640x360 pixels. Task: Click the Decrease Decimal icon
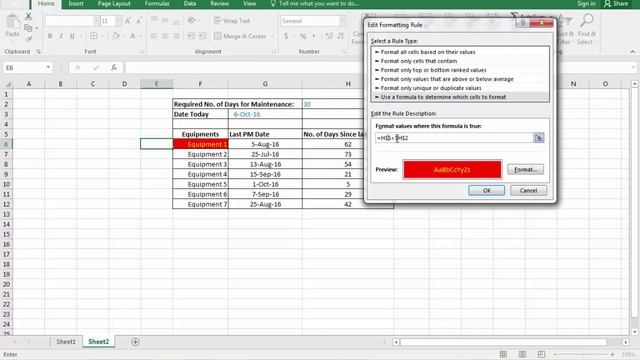(340, 36)
